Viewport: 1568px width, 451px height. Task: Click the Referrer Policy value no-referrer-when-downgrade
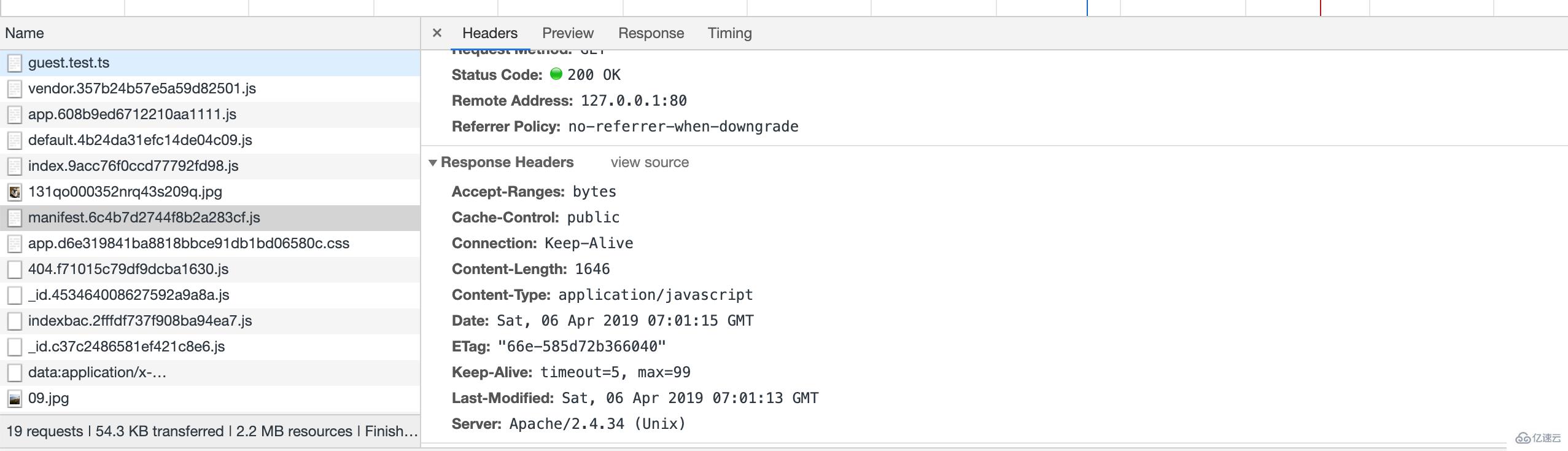coord(683,127)
